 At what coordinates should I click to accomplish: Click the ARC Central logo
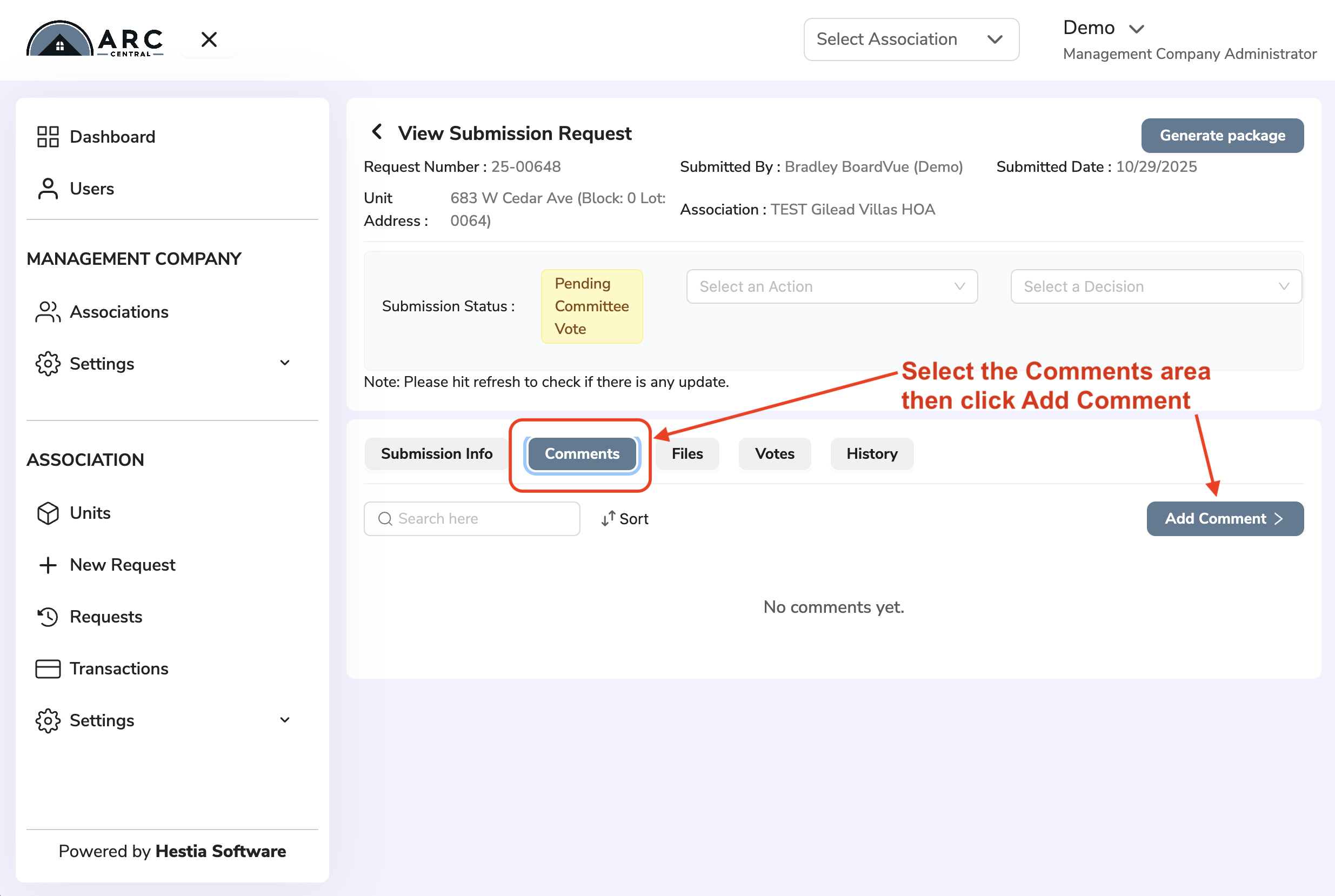(95, 39)
